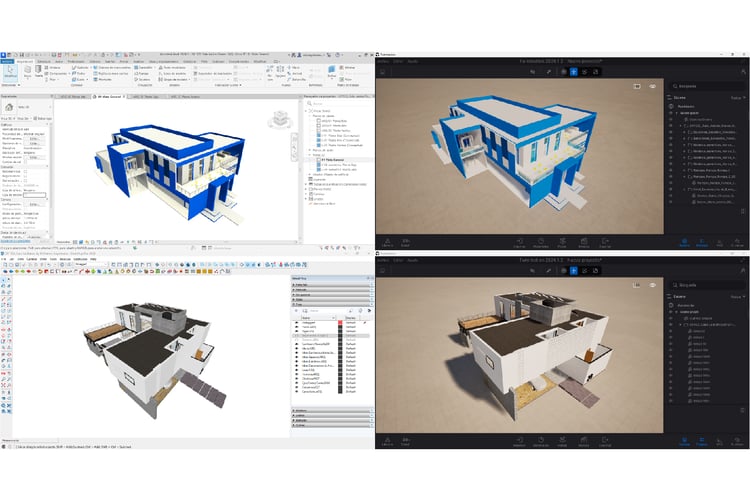750x500 pixels.
Task: Expand the Materials section in SketchUp tray
Action: coord(332,290)
